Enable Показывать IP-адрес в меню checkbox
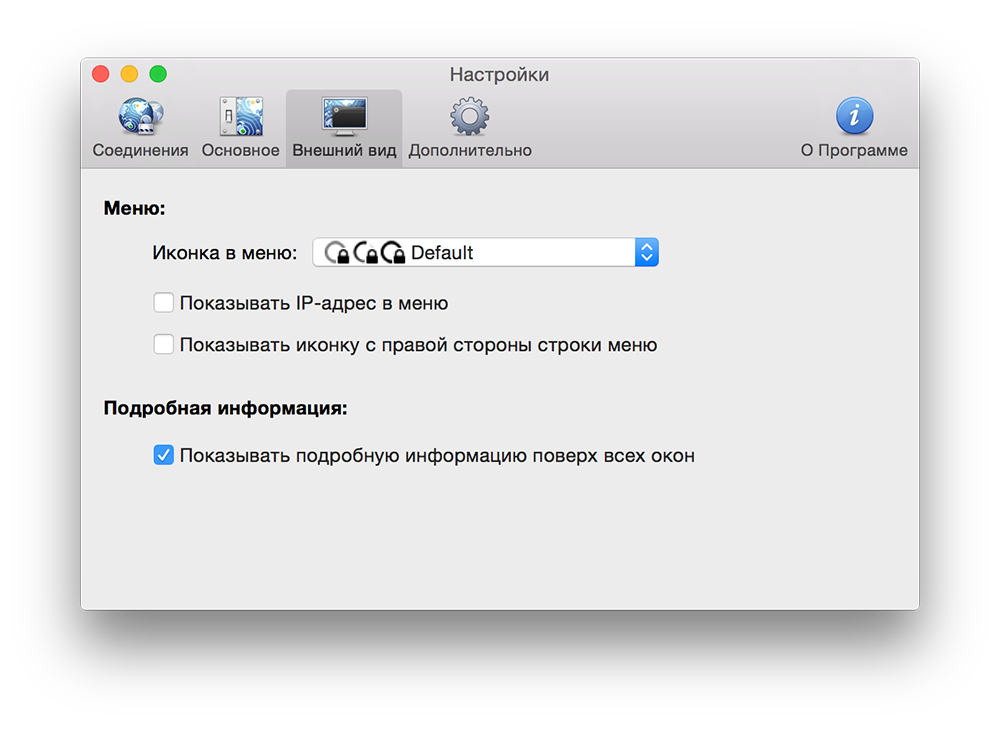Viewport: 1000px width, 736px height. tap(163, 302)
